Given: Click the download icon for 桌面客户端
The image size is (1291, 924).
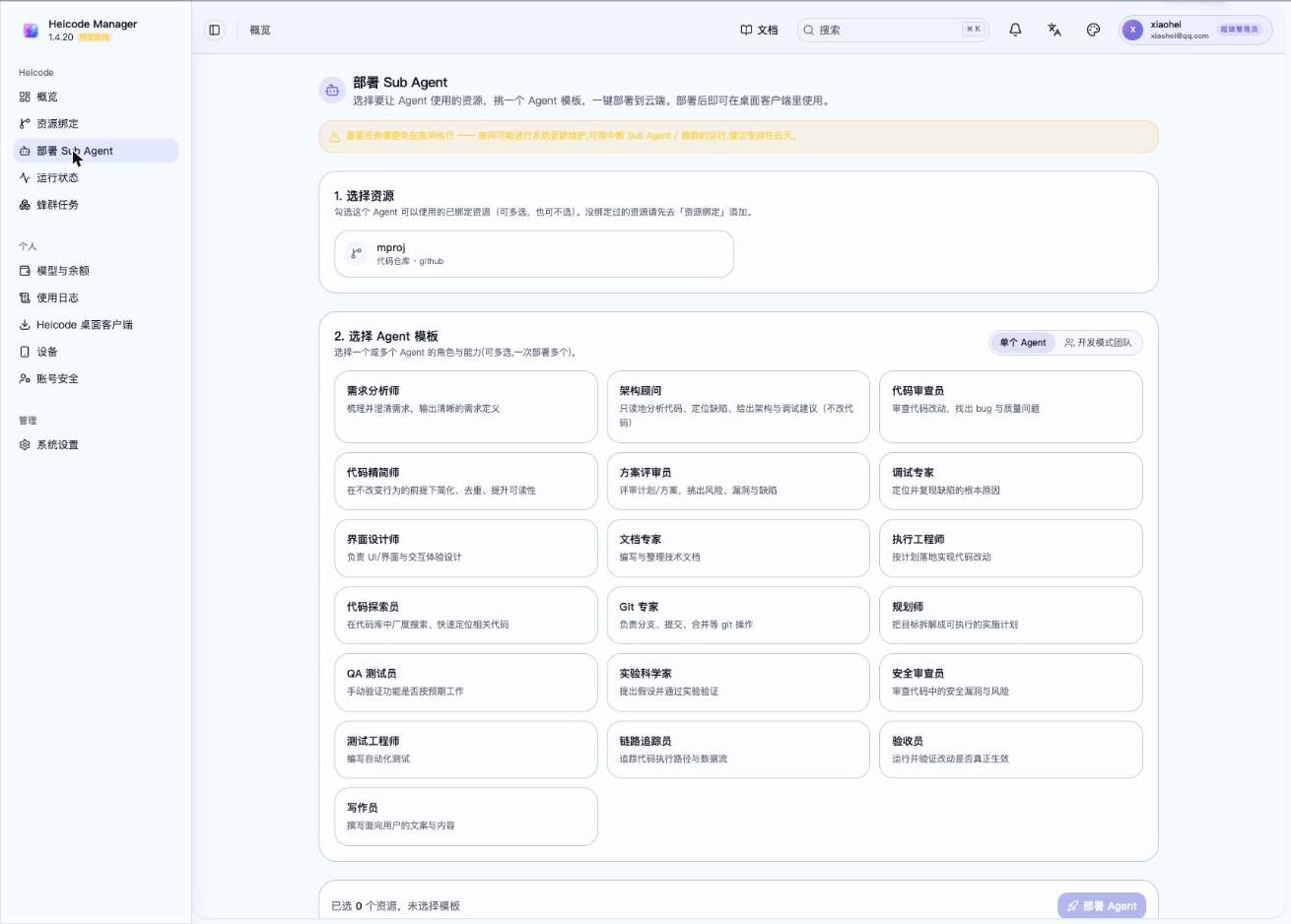Looking at the screenshot, I should pos(25,324).
